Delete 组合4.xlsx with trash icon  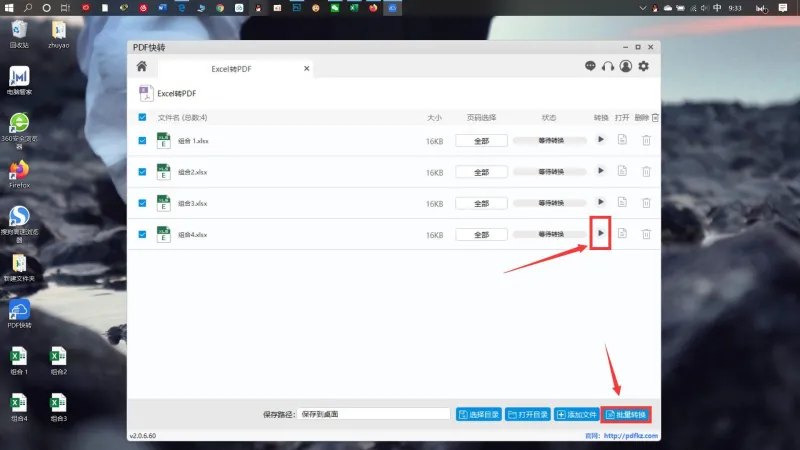646,234
